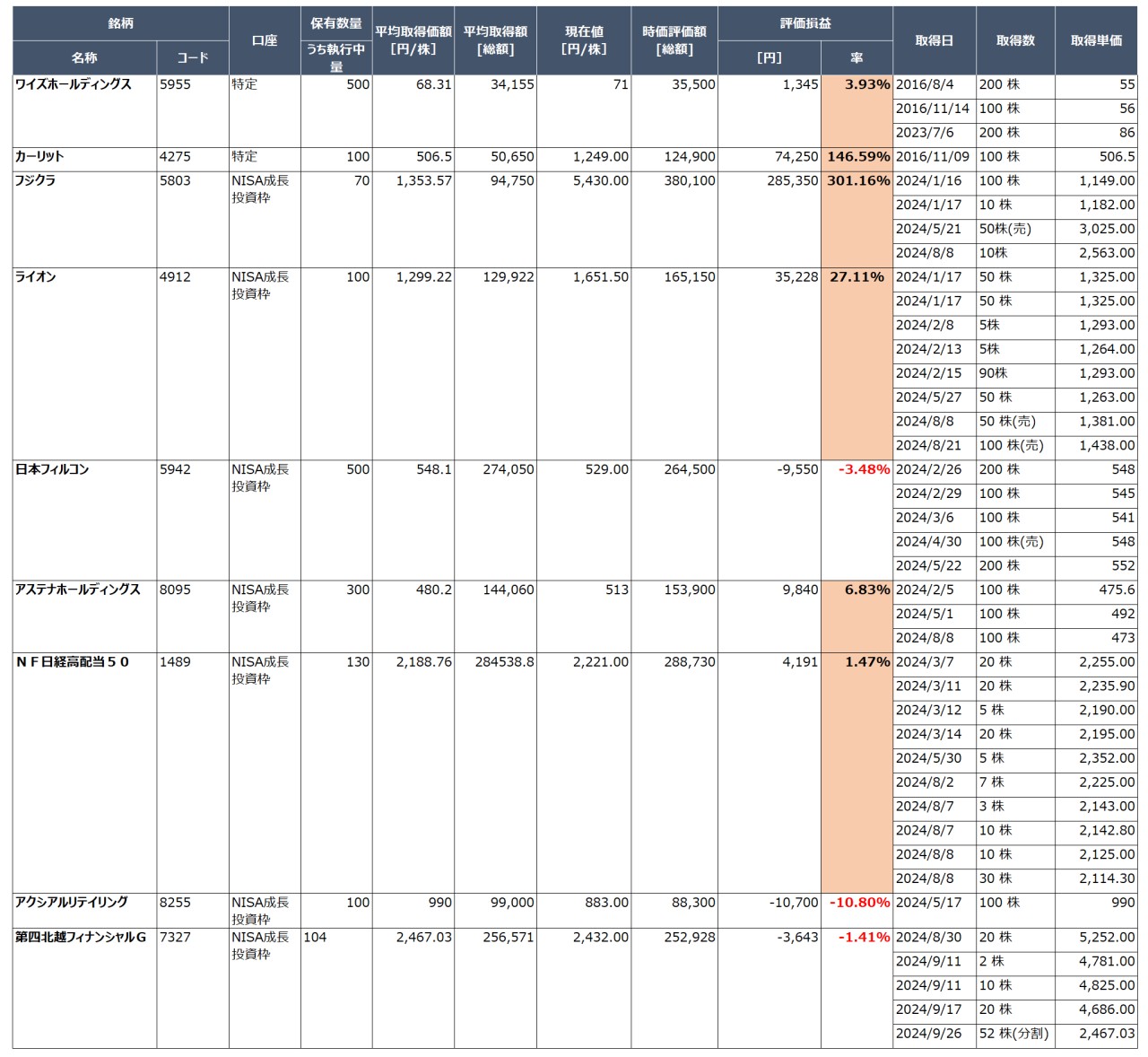Click the 銘柄 column header
This screenshot has height=1057, width=1148.
pyautogui.click(x=120, y=23)
